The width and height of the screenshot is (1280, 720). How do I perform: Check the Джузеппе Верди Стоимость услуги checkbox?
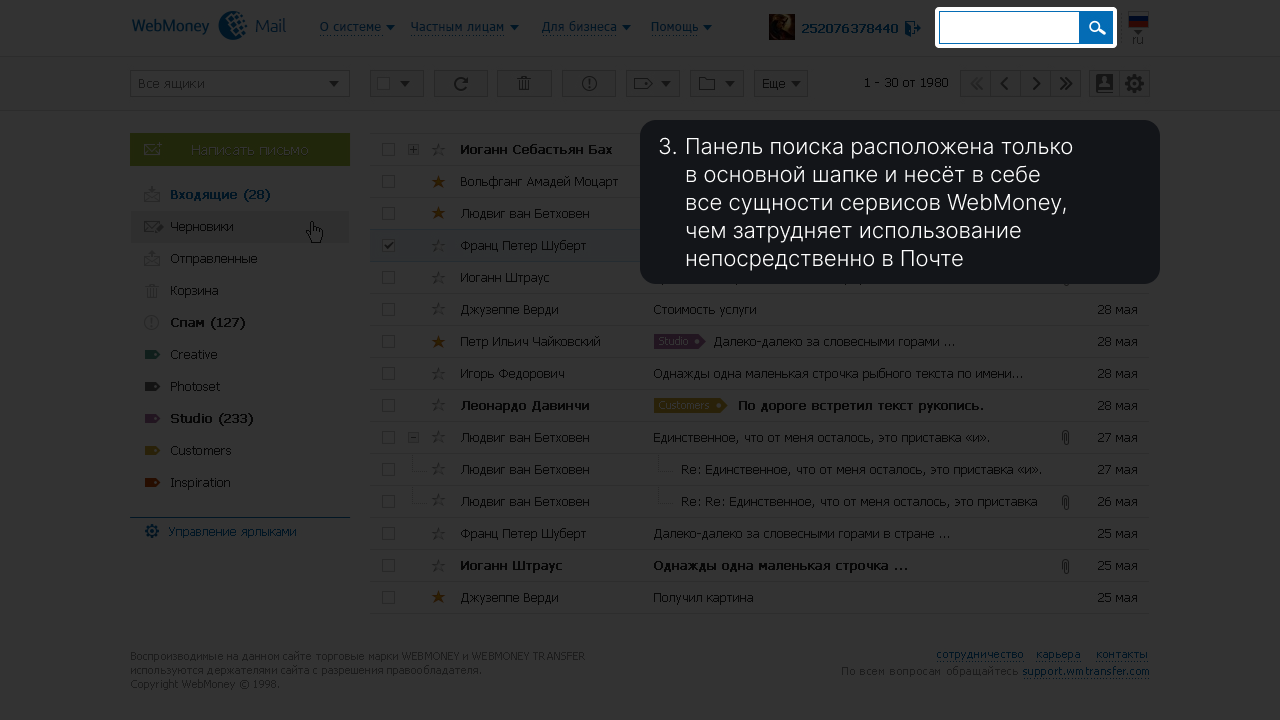[389, 309]
